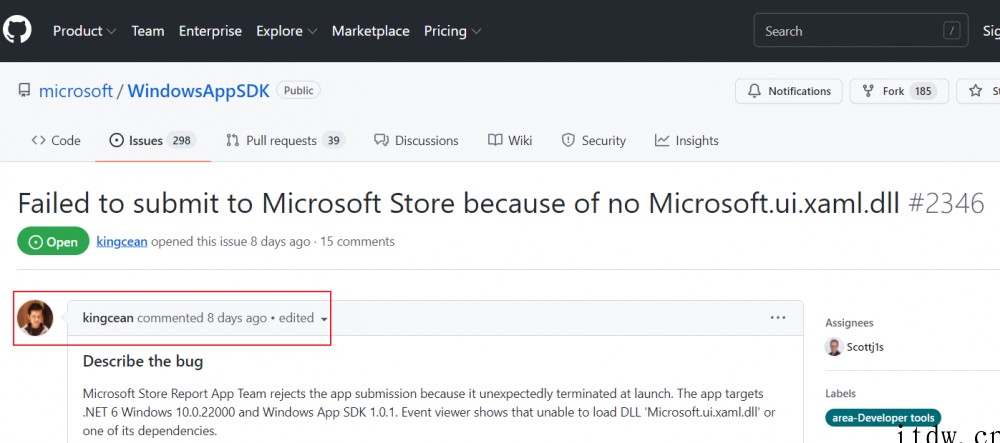Click the repository book icon

(x=24, y=91)
